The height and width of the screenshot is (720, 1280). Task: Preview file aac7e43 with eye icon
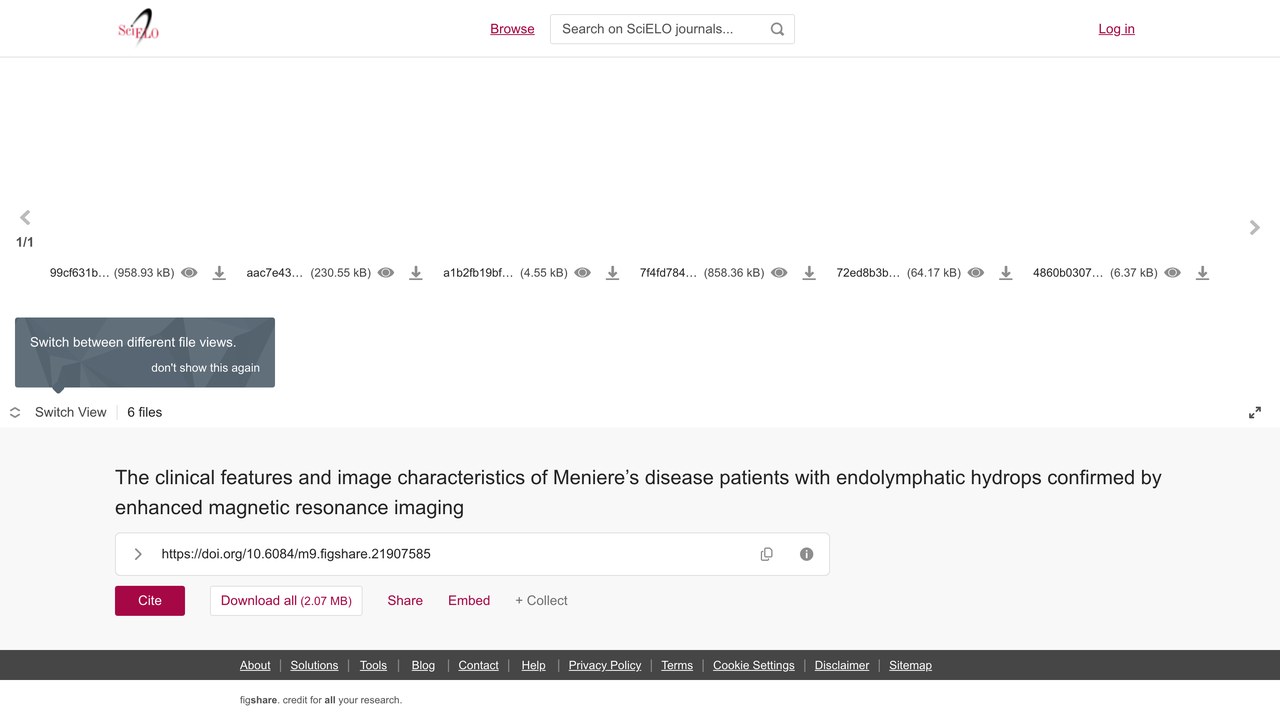click(386, 273)
